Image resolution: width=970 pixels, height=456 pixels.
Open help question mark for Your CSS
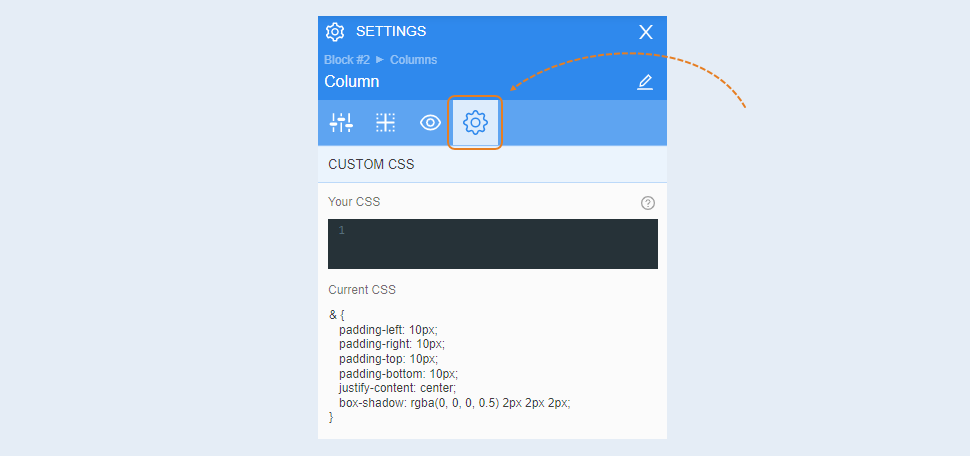click(648, 203)
